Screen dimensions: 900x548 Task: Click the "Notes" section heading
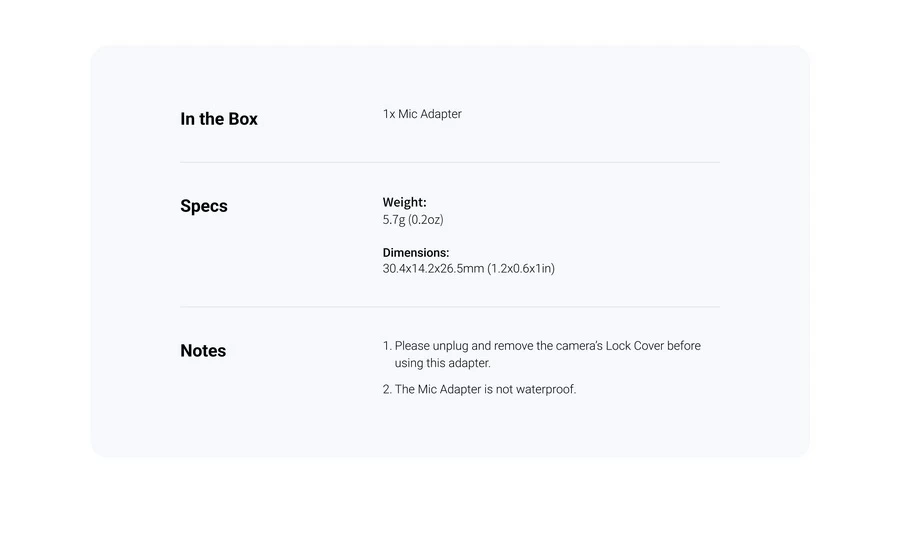[x=203, y=351]
